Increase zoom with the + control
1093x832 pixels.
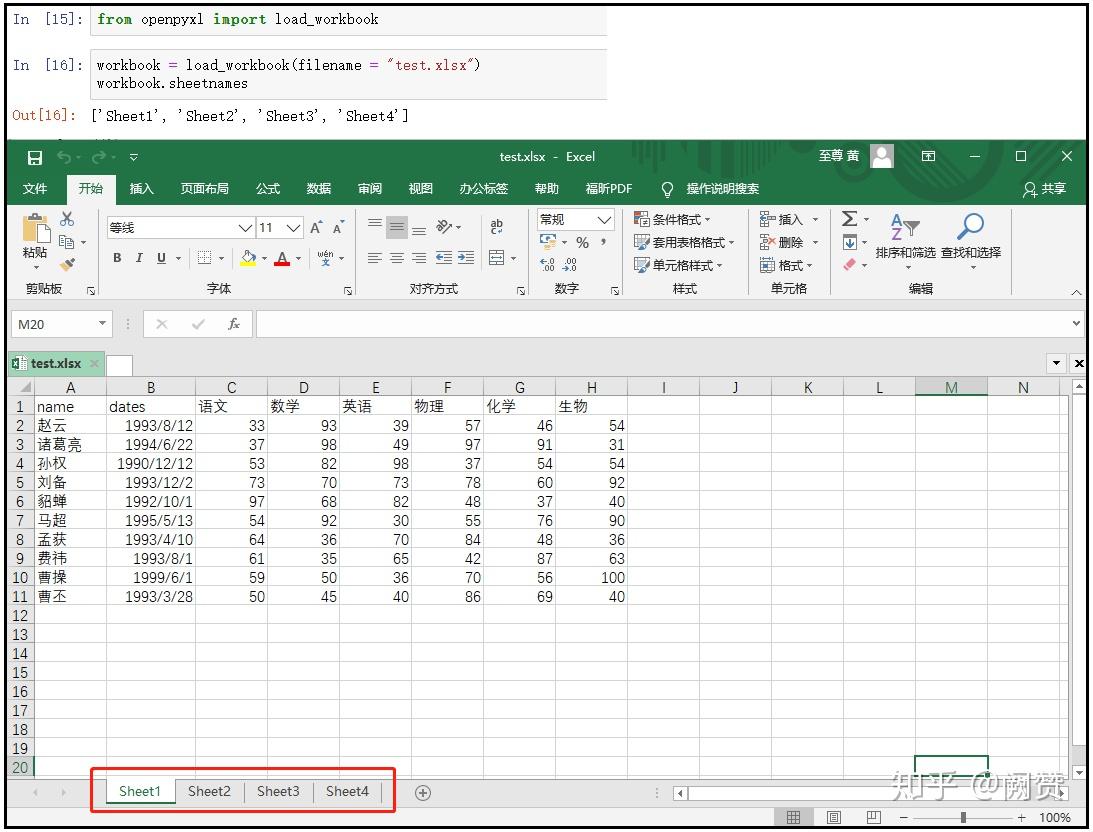pyautogui.click(x=1021, y=816)
